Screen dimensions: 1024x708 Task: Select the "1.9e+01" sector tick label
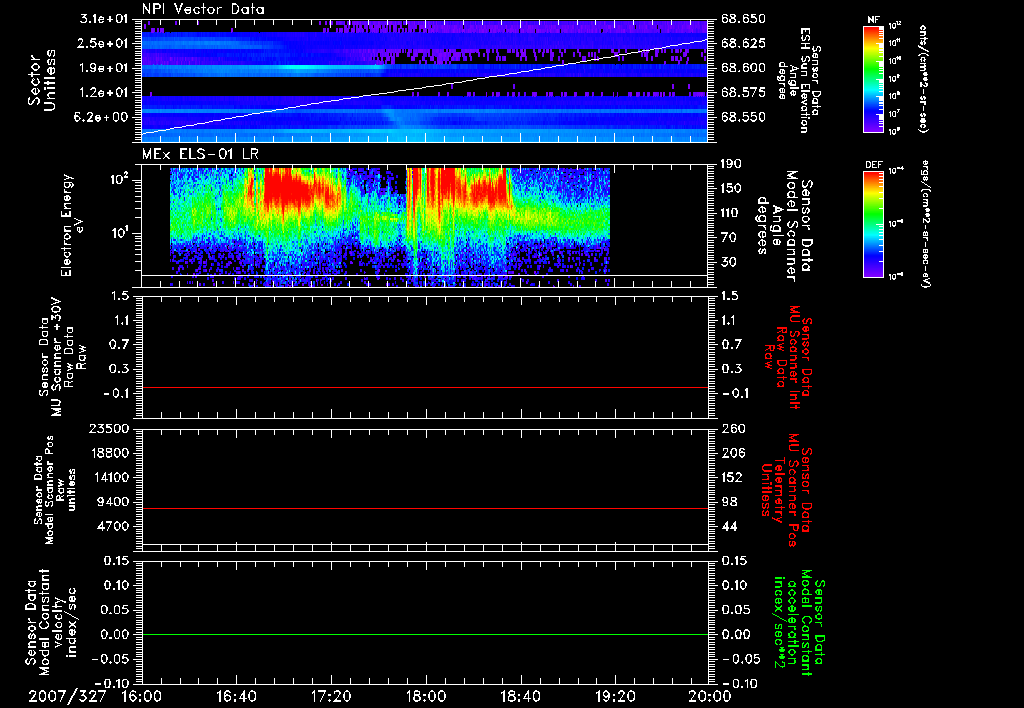click(104, 68)
